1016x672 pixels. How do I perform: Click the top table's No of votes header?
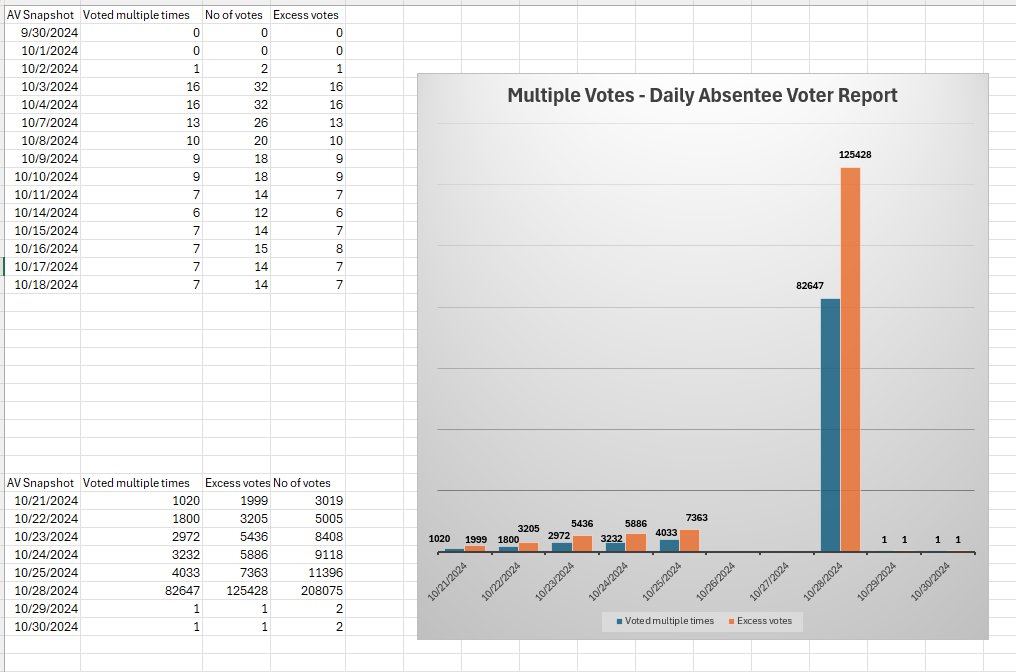point(236,15)
